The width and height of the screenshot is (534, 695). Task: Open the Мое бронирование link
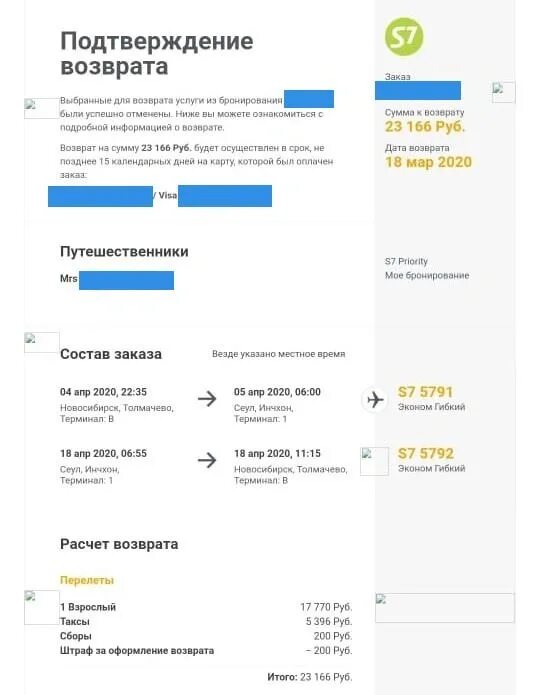pyautogui.click(x=427, y=275)
